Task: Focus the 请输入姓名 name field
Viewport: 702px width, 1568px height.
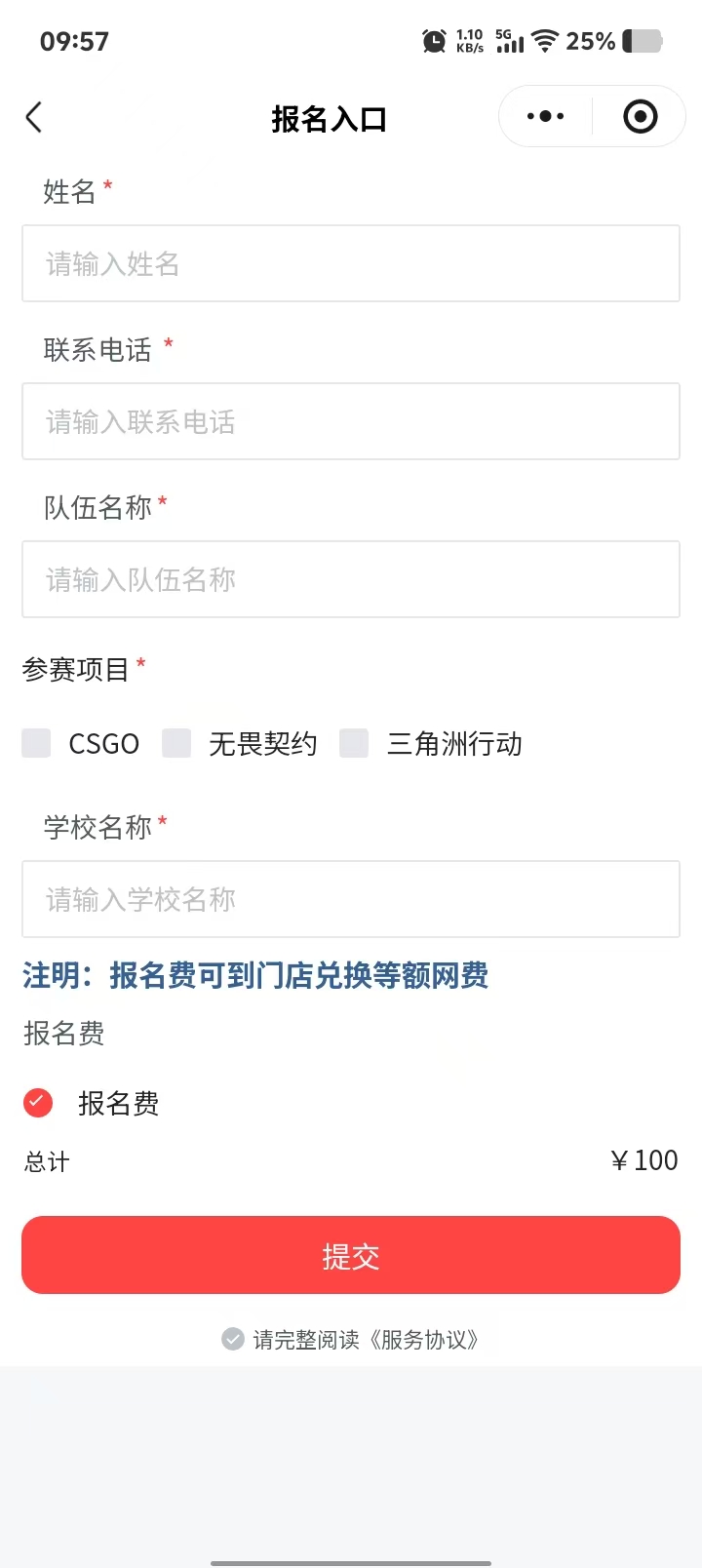Action: click(x=351, y=263)
